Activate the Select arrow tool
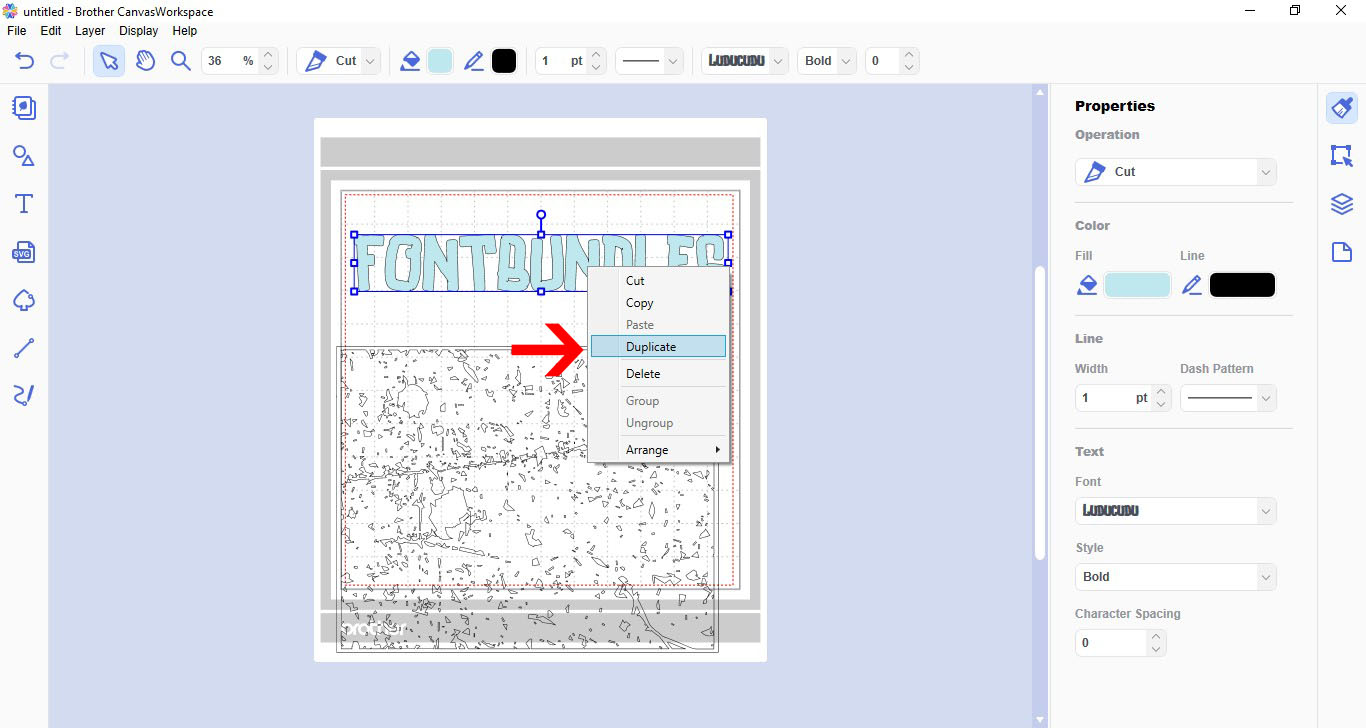 (109, 61)
